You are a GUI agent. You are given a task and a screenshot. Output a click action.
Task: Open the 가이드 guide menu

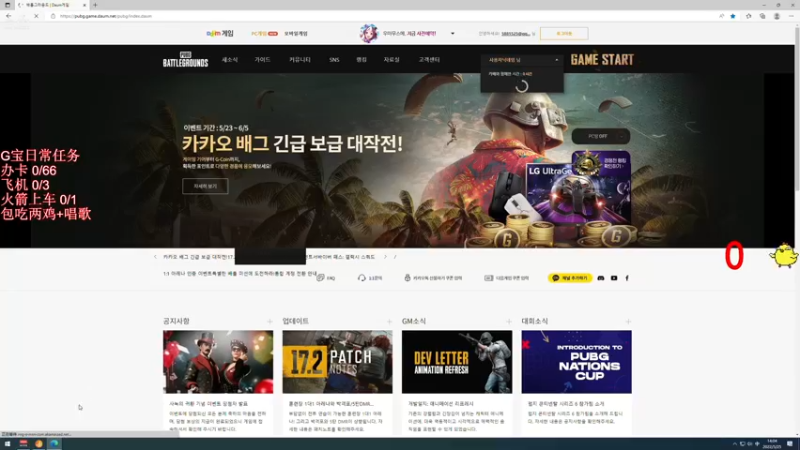click(x=262, y=60)
